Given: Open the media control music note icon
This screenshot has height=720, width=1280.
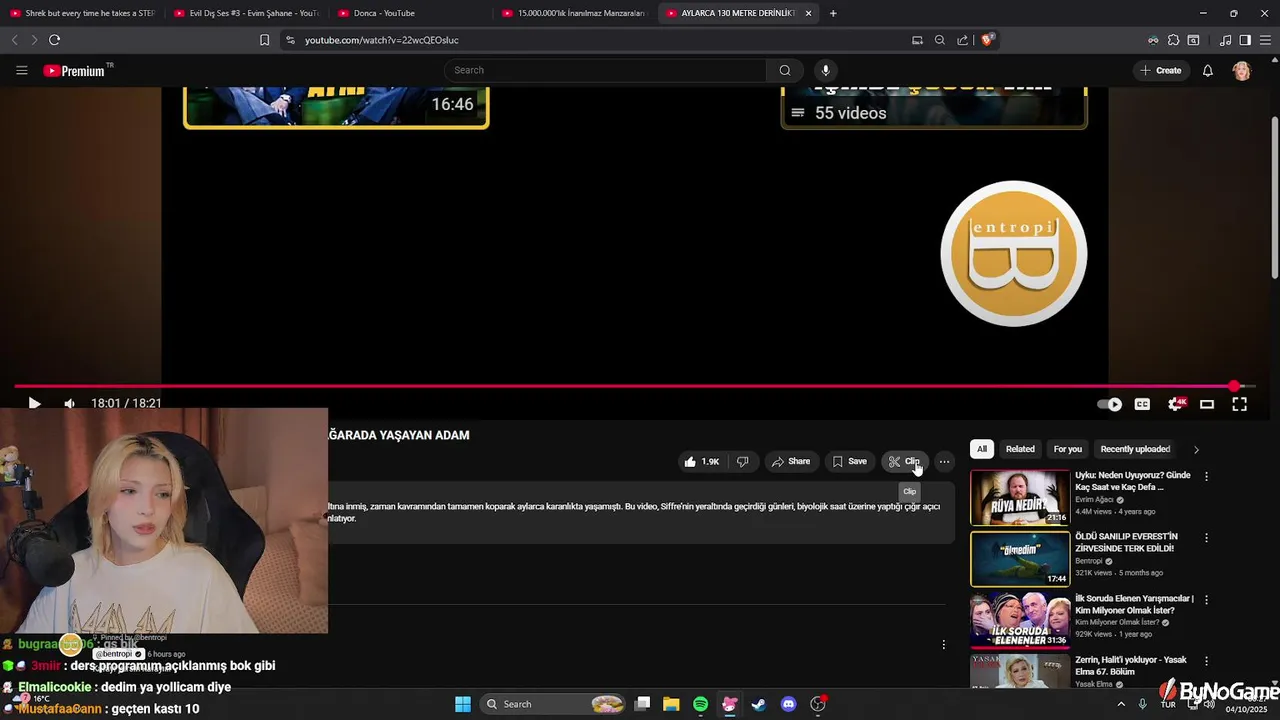Looking at the screenshot, I should point(1226,40).
